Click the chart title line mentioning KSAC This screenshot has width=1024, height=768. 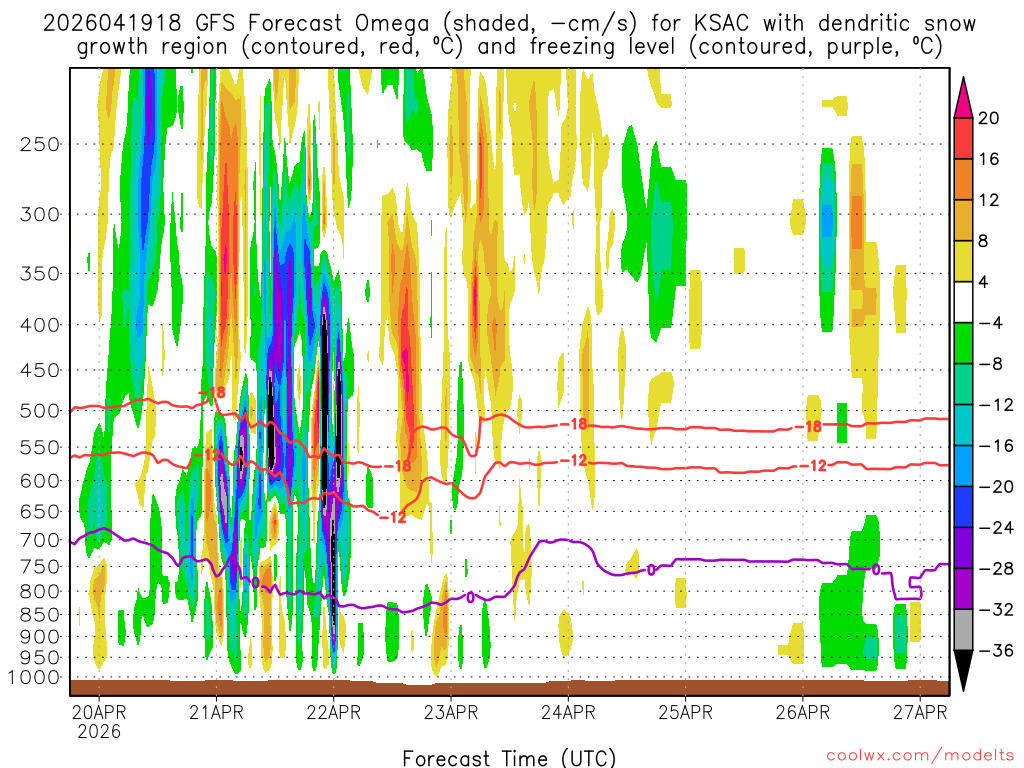click(509, 24)
